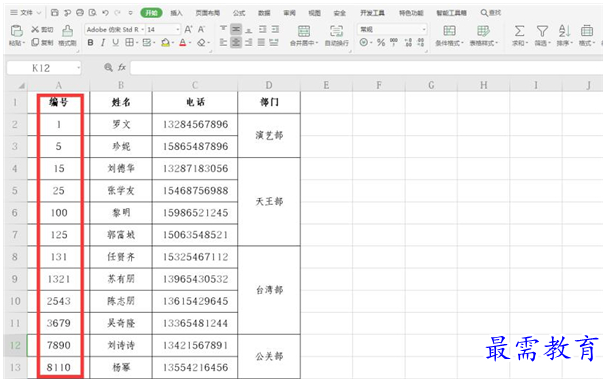This screenshot has width=607, height=380.
Task: Click the fill color bucket swatch
Action: [x=165, y=43]
